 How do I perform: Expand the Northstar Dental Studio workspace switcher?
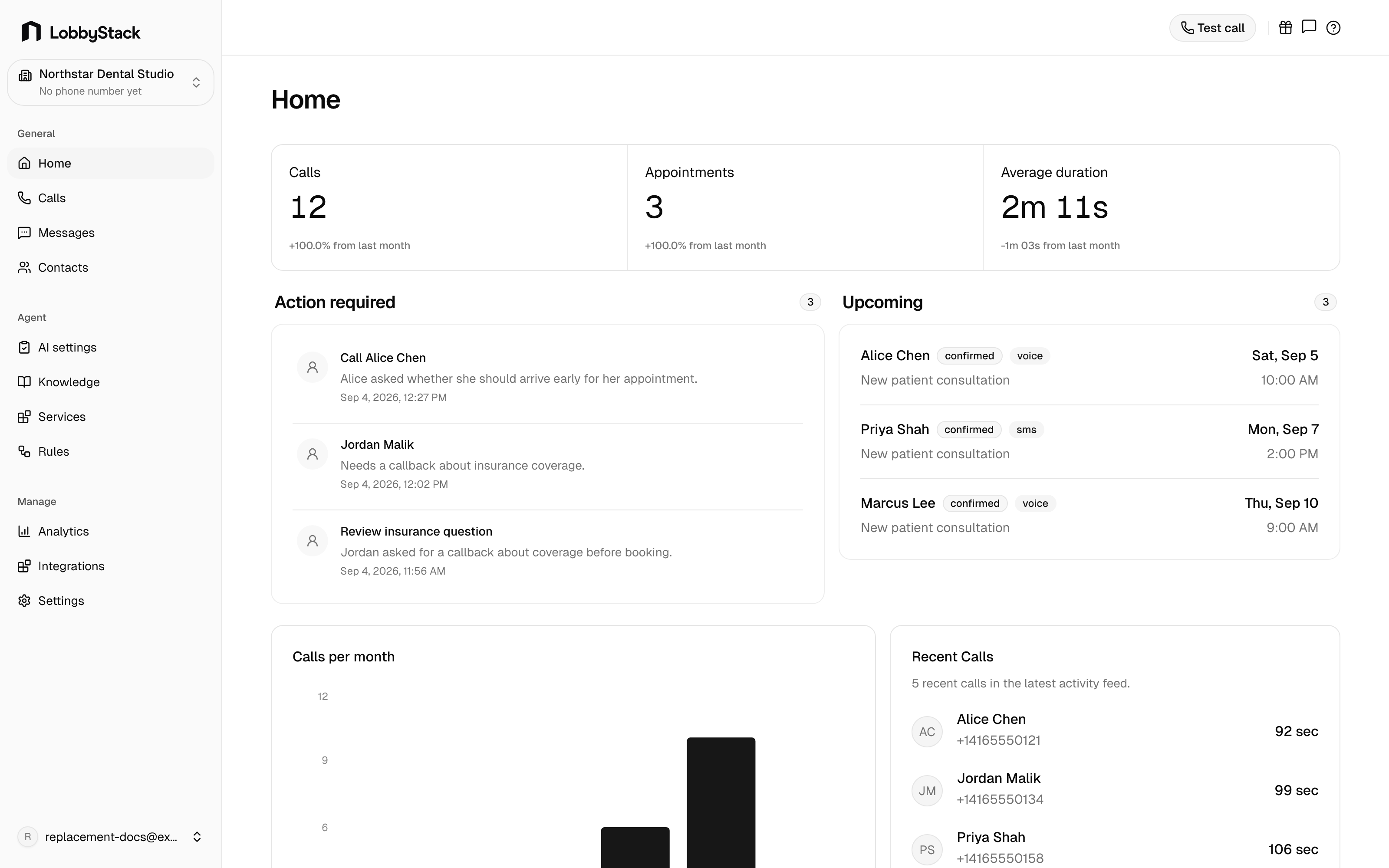click(x=110, y=82)
